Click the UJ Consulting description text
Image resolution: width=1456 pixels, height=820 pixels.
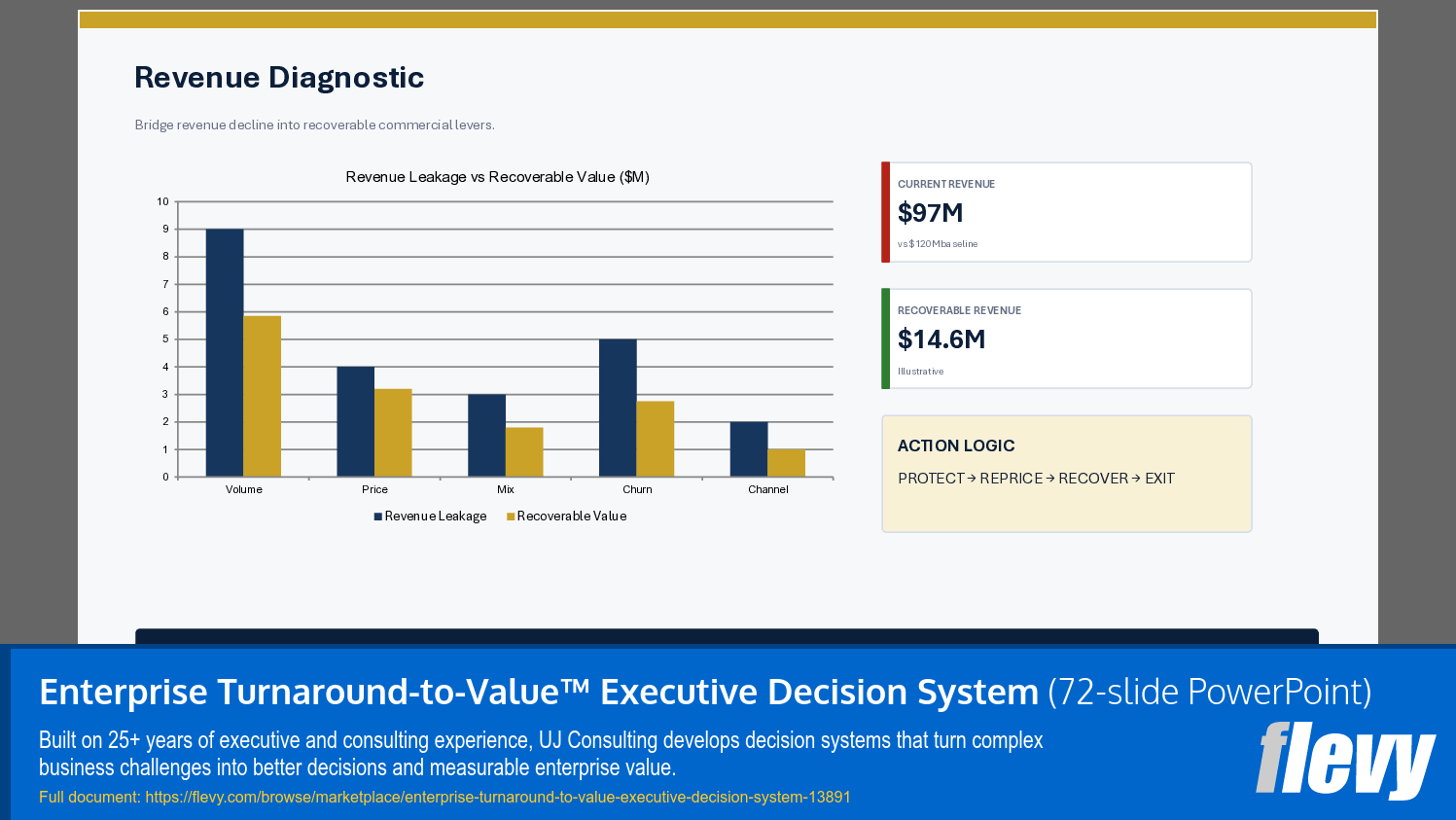541,754
